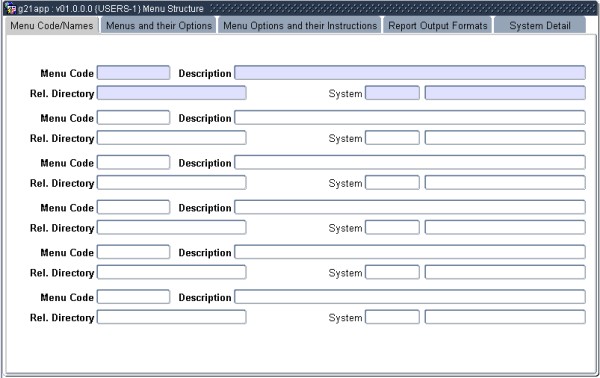Viewport: 600px width, 378px height.
Task: Focus the third row Menu Code field
Action: tap(134, 162)
